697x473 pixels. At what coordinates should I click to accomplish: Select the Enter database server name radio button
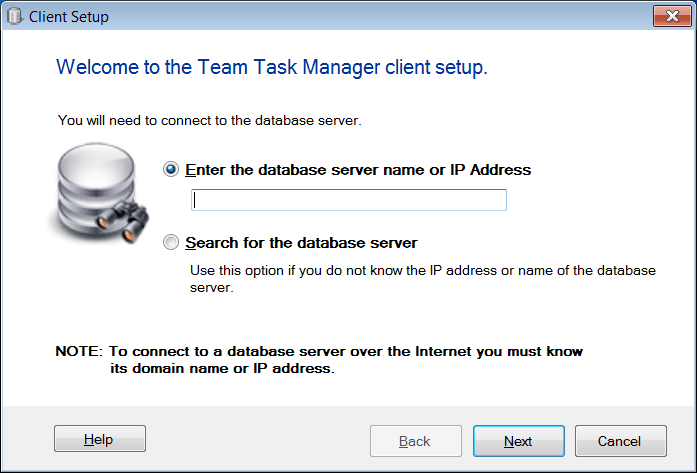[x=171, y=170]
